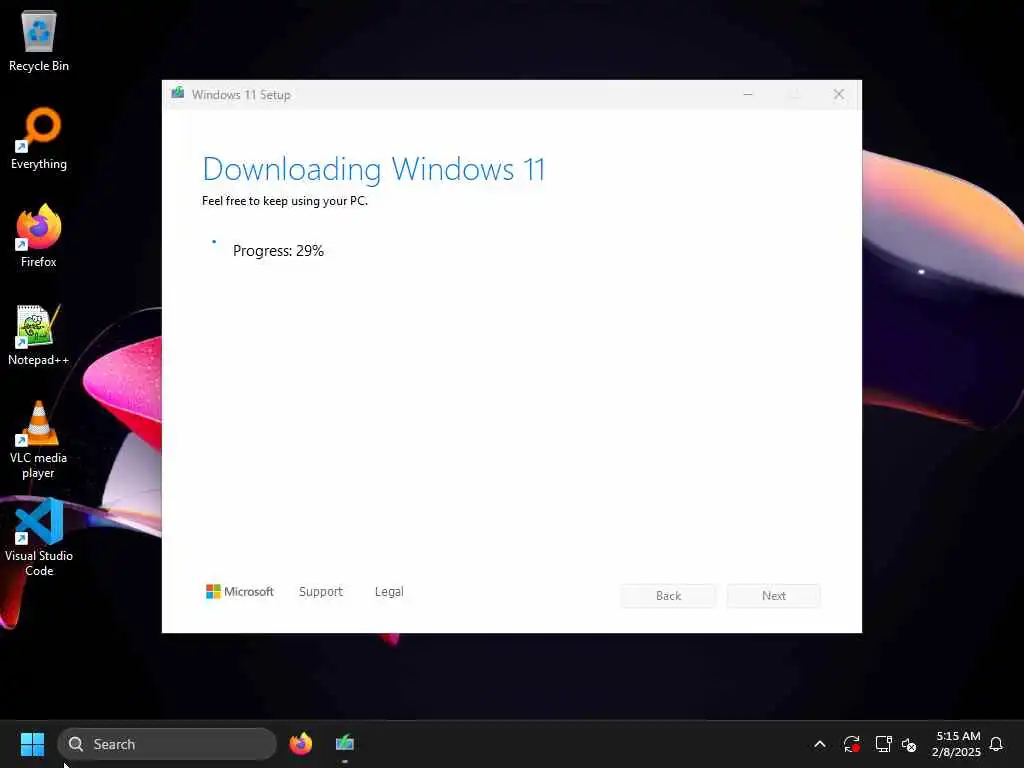Select the Visual Studio Code desktop shortcut
Viewport: 1024px width, 768px height.
click(39, 537)
